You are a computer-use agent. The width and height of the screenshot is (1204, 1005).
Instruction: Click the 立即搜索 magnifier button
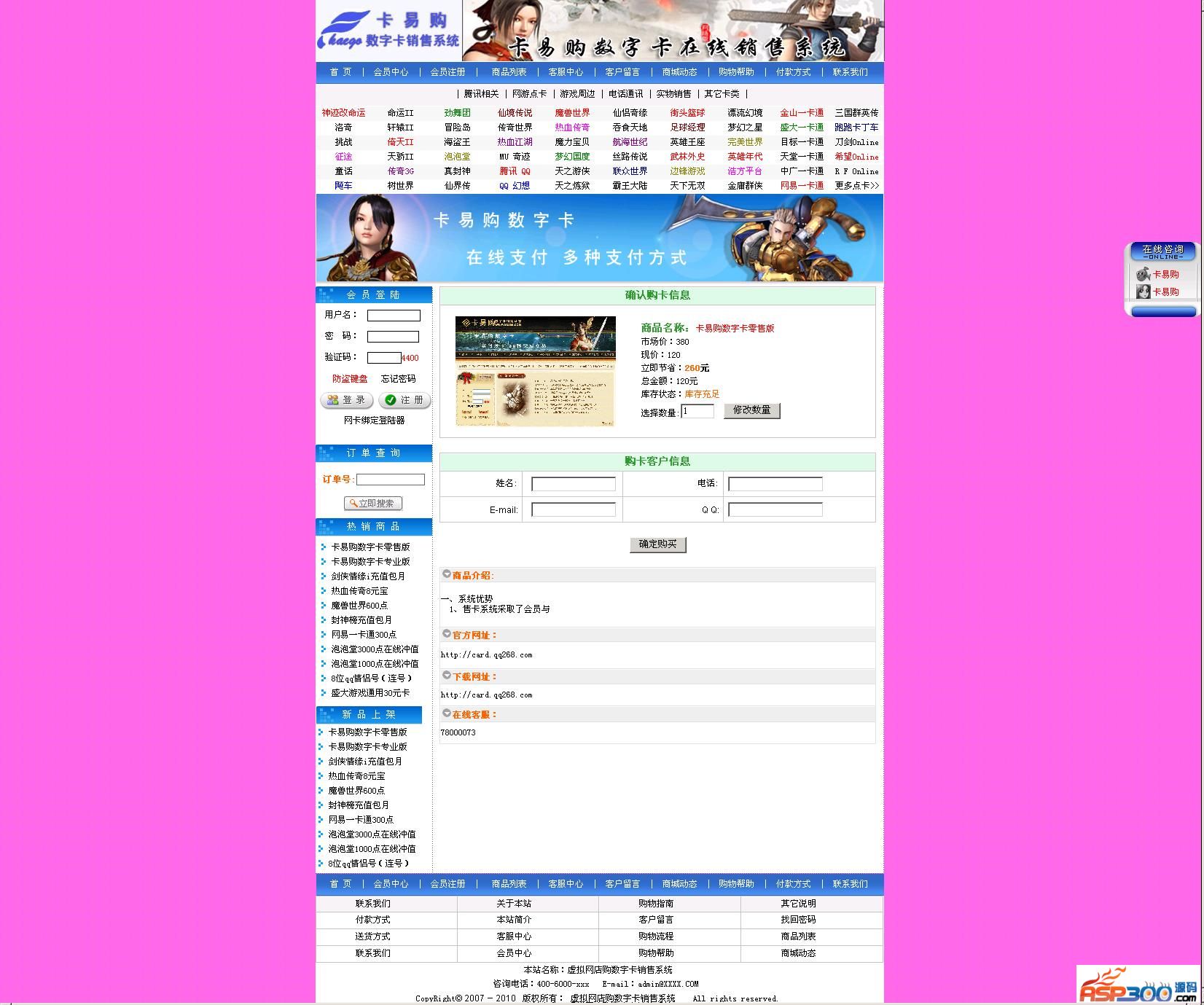373,504
